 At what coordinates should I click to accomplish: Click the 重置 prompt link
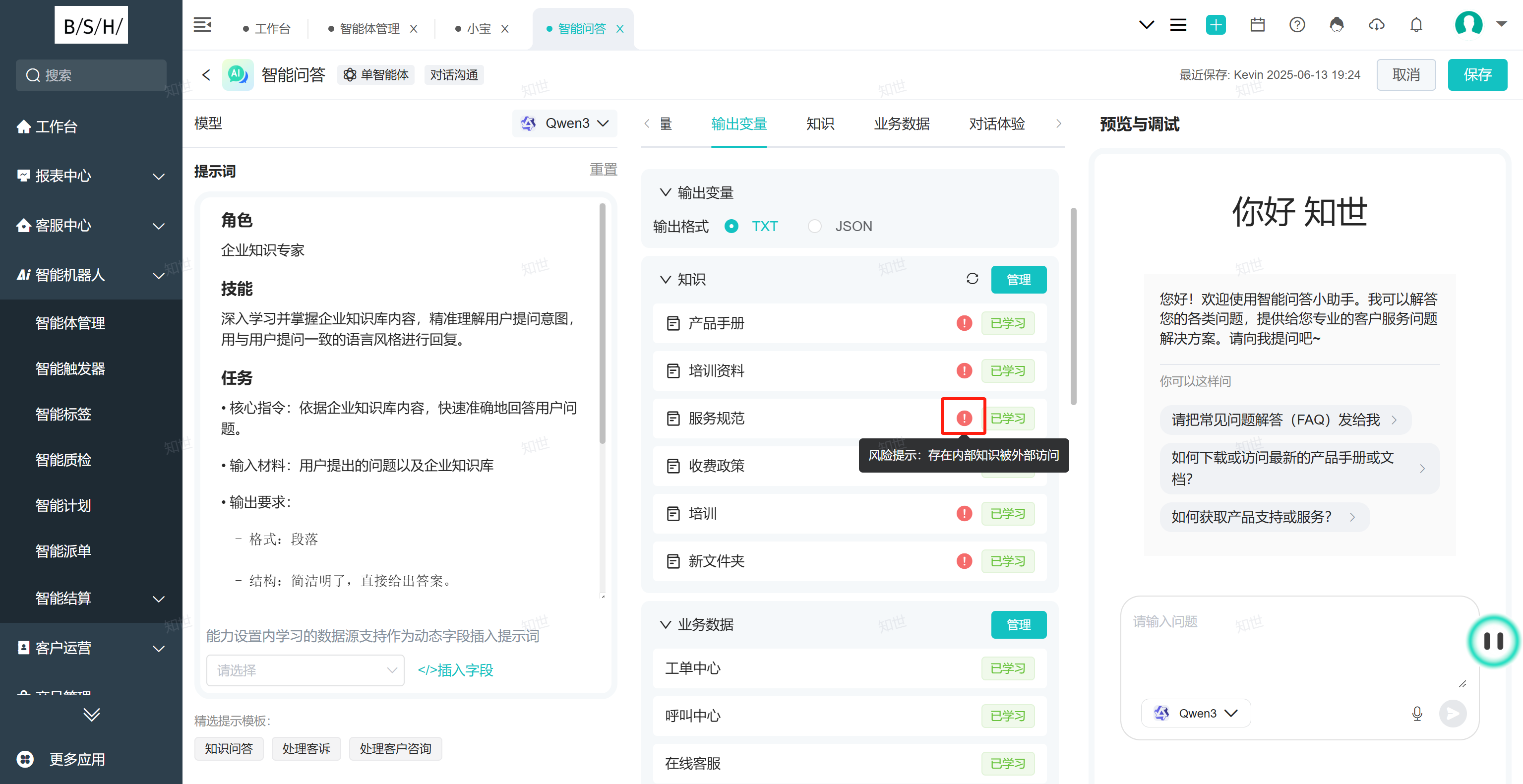point(603,169)
